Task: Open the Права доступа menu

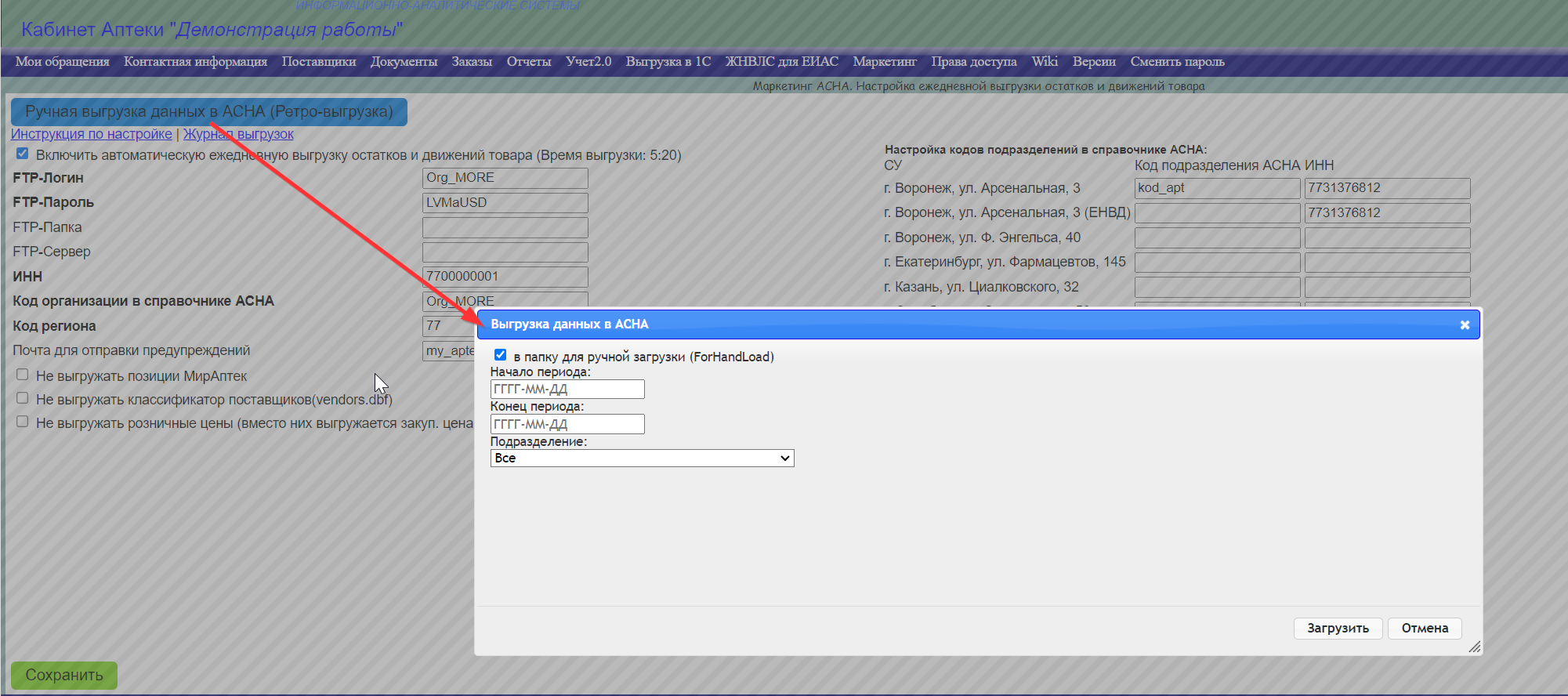Action: click(x=973, y=62)
